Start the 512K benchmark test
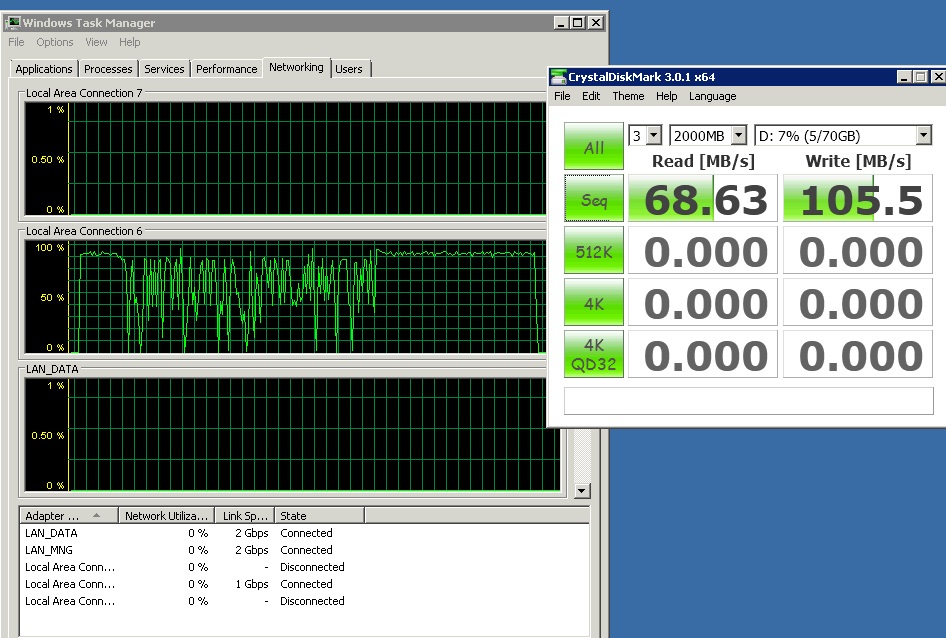 [x=594, y=251]
